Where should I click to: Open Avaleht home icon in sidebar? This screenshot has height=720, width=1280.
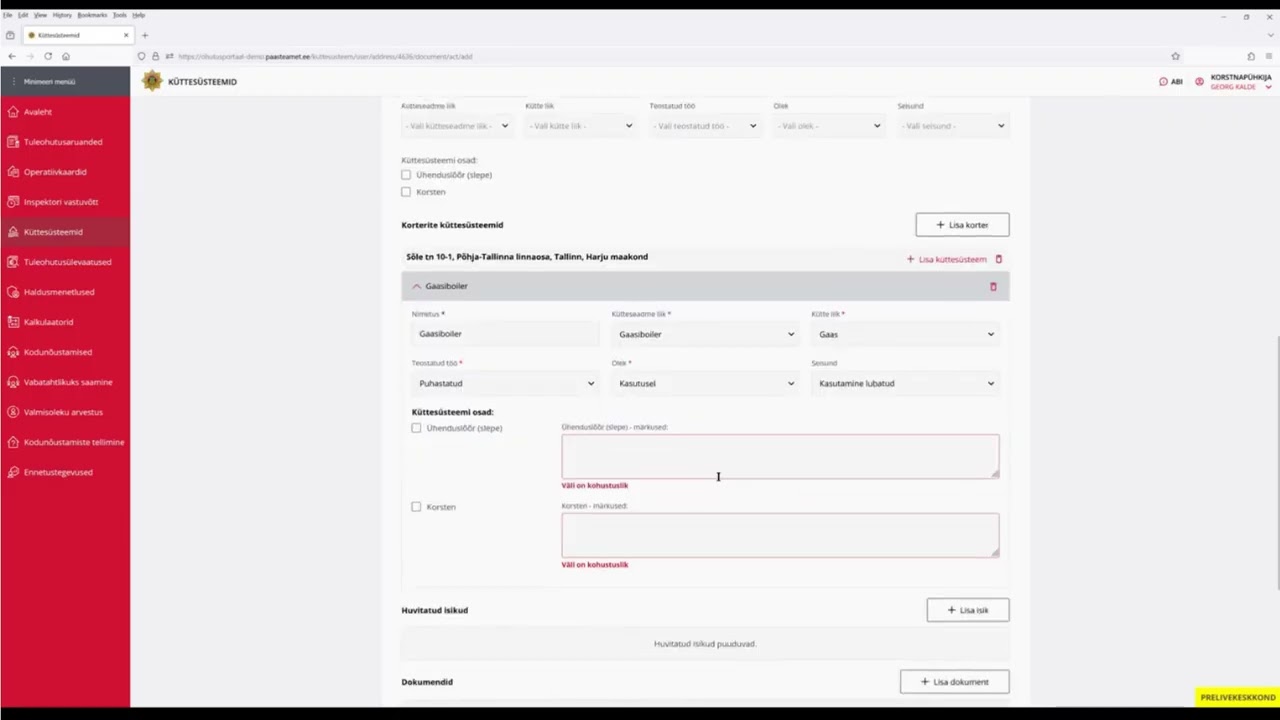tap(13, 112)
